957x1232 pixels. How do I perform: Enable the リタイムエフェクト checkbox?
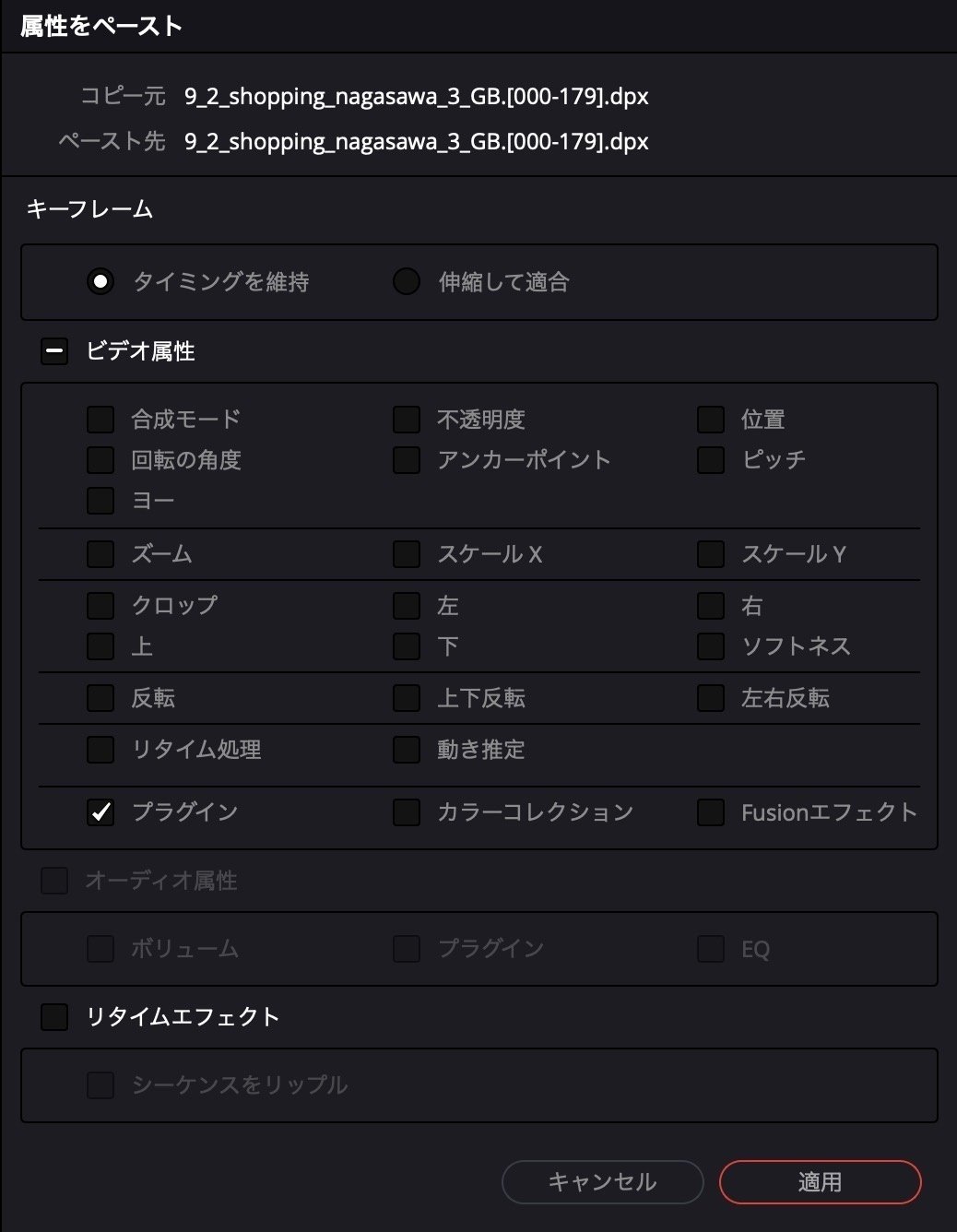click(53, 1017)
